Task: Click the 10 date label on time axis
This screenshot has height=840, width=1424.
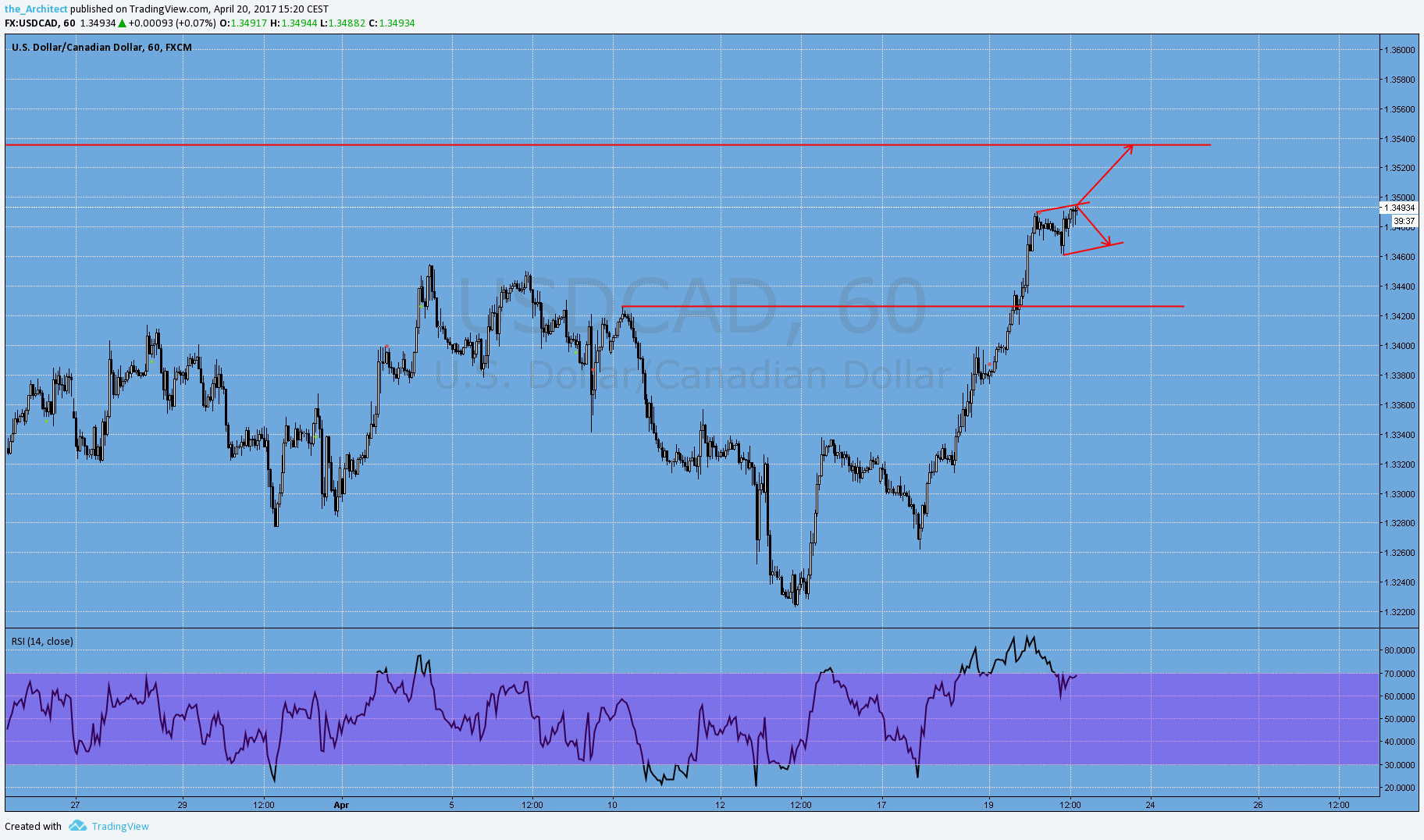Action: pos(613,804)
